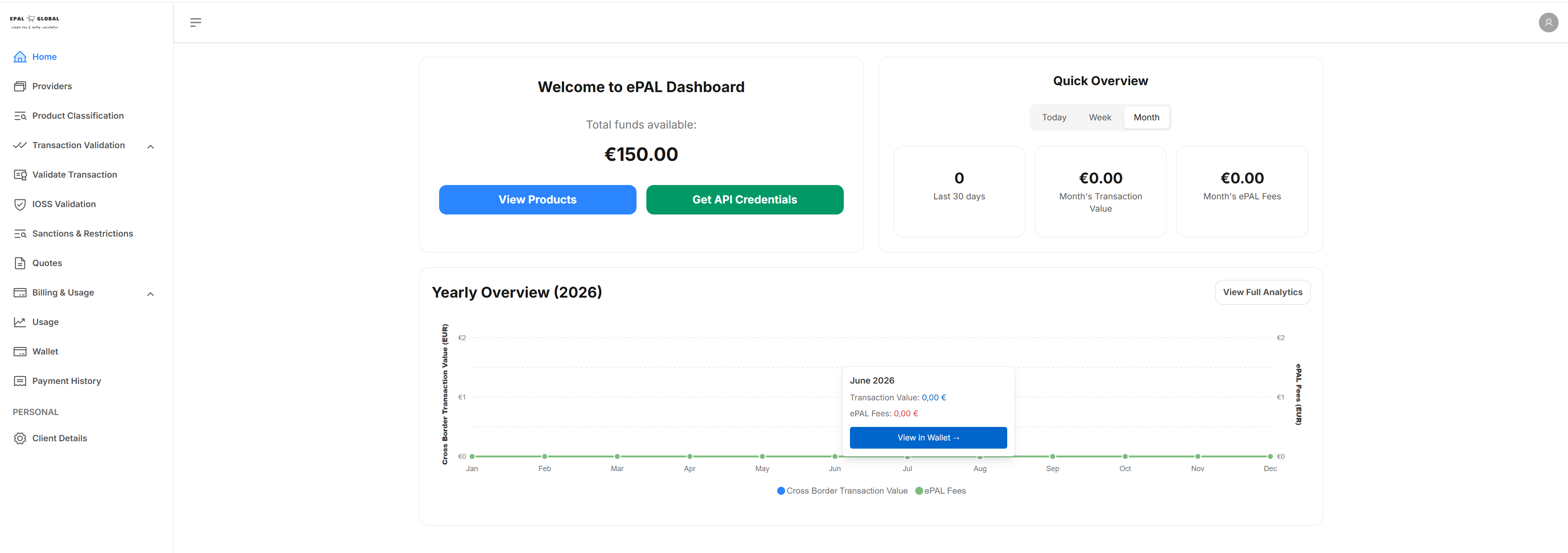Screen dimensions: 1568x553
Task: Click the May data point on chart
Action: coord(762,457)
